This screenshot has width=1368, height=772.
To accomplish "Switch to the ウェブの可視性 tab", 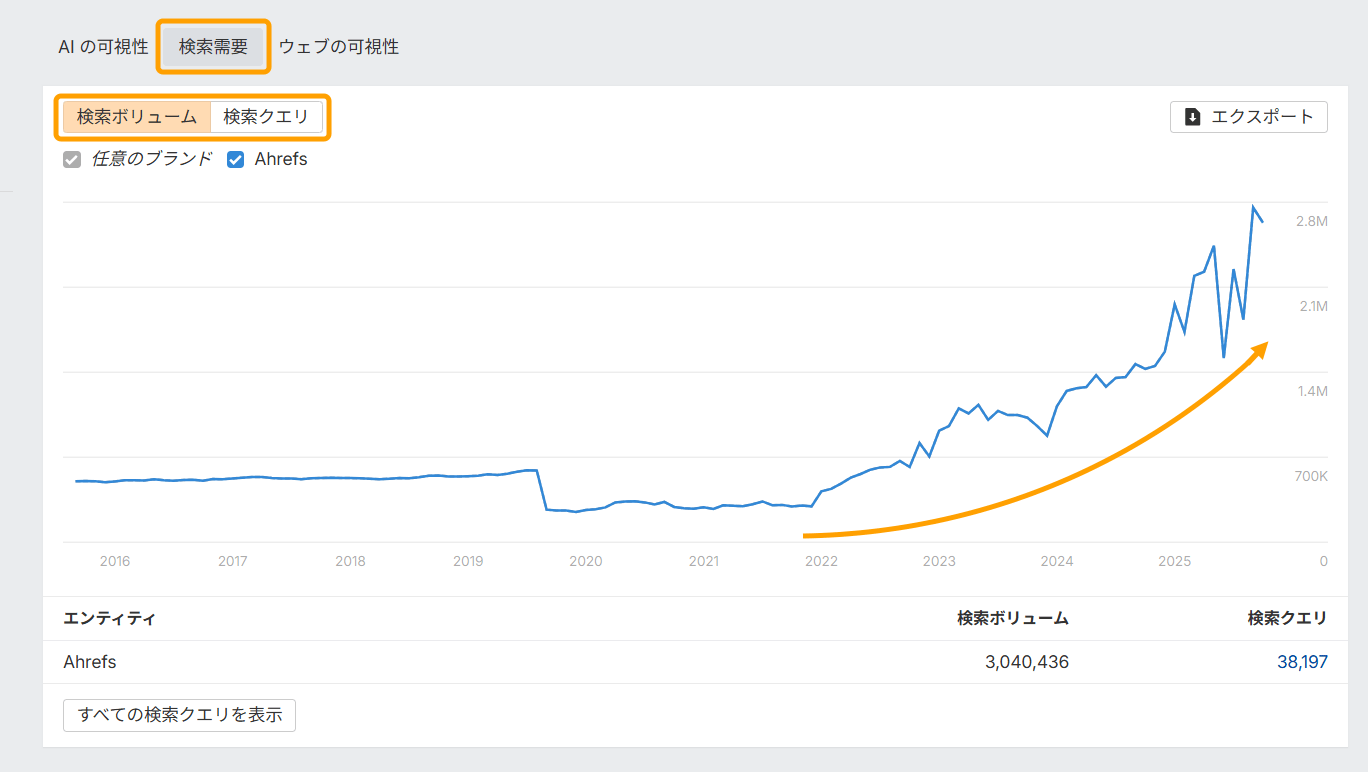I will coord(338,47).
